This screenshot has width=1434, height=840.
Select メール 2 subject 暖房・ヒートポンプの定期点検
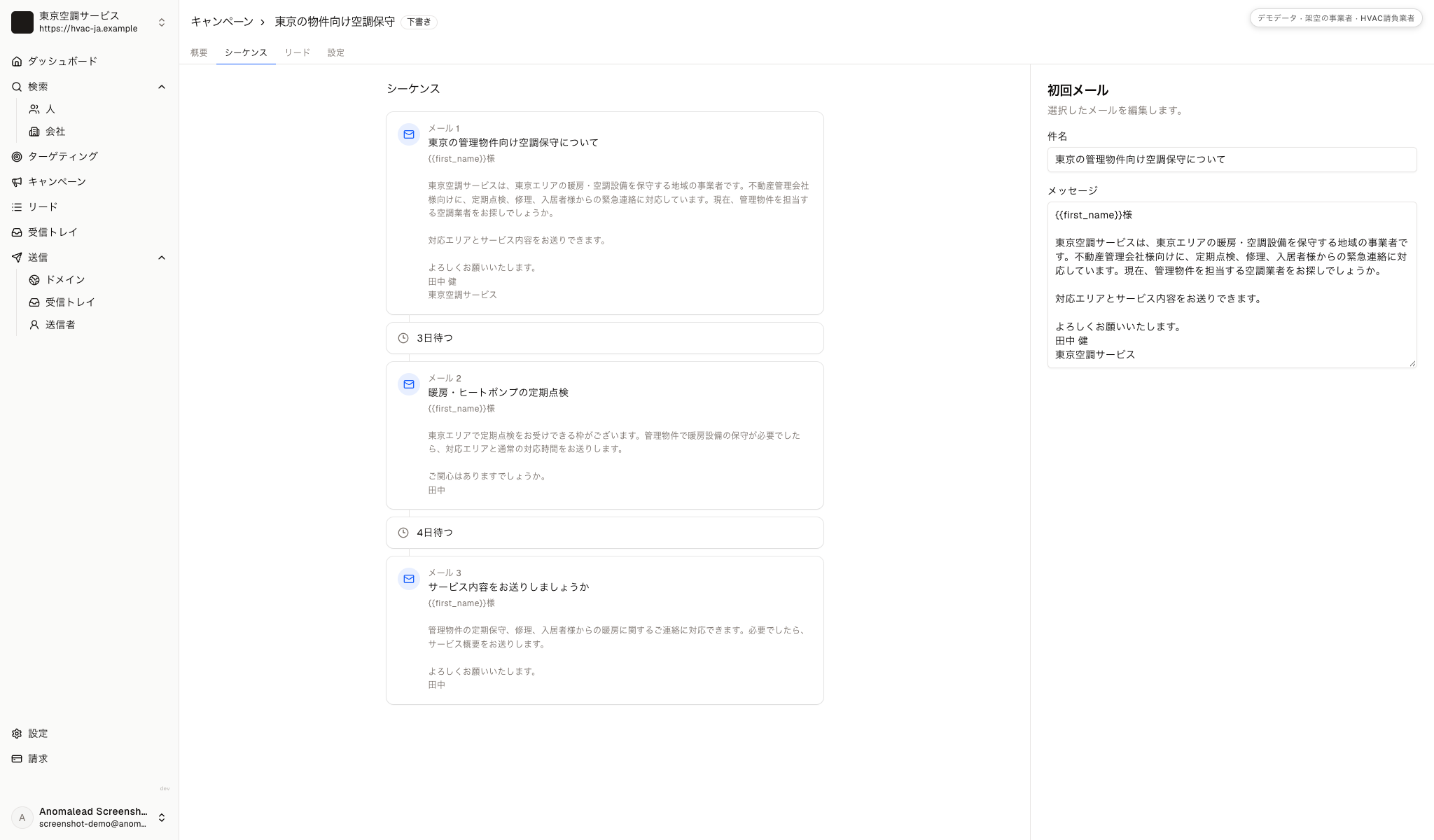pyautogui.click(x=499, y=393)
